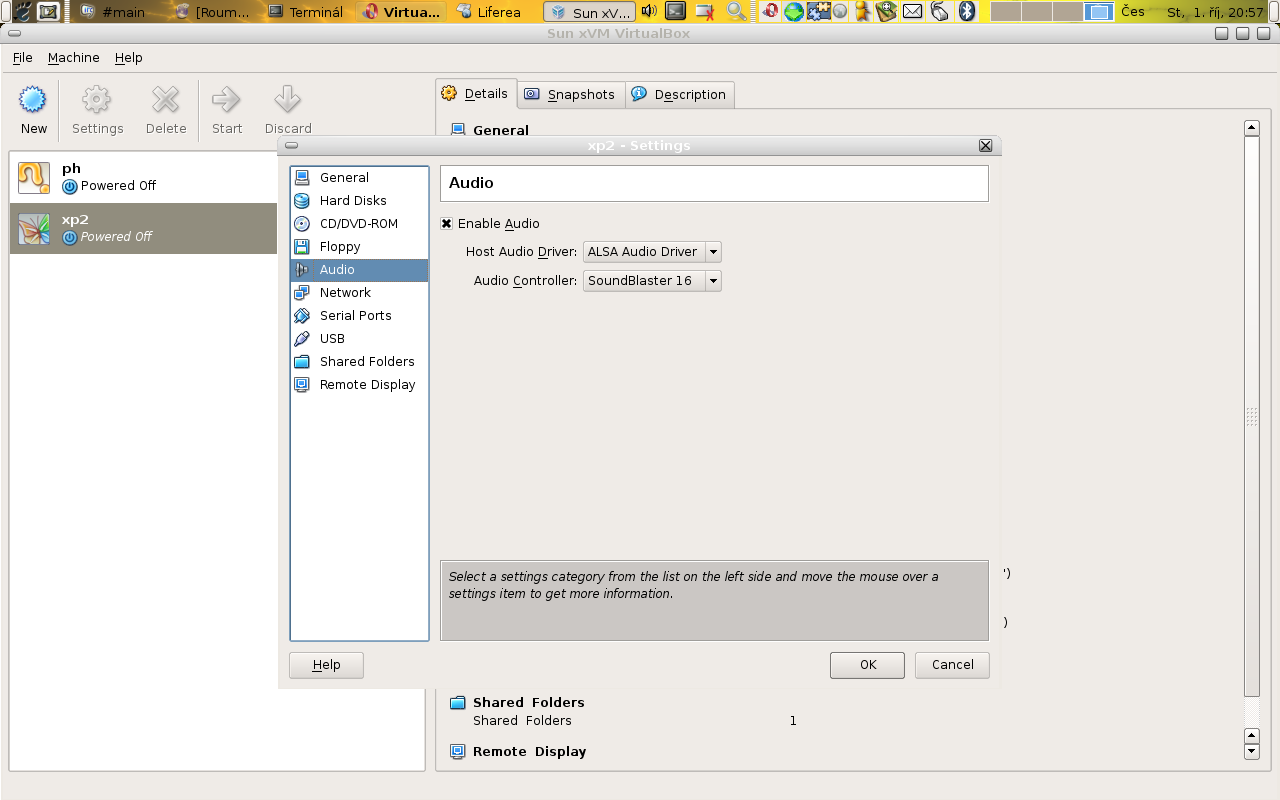Click the puzzle pieces icon in top panel
The image size is (1280, 800).
(818, 12)
